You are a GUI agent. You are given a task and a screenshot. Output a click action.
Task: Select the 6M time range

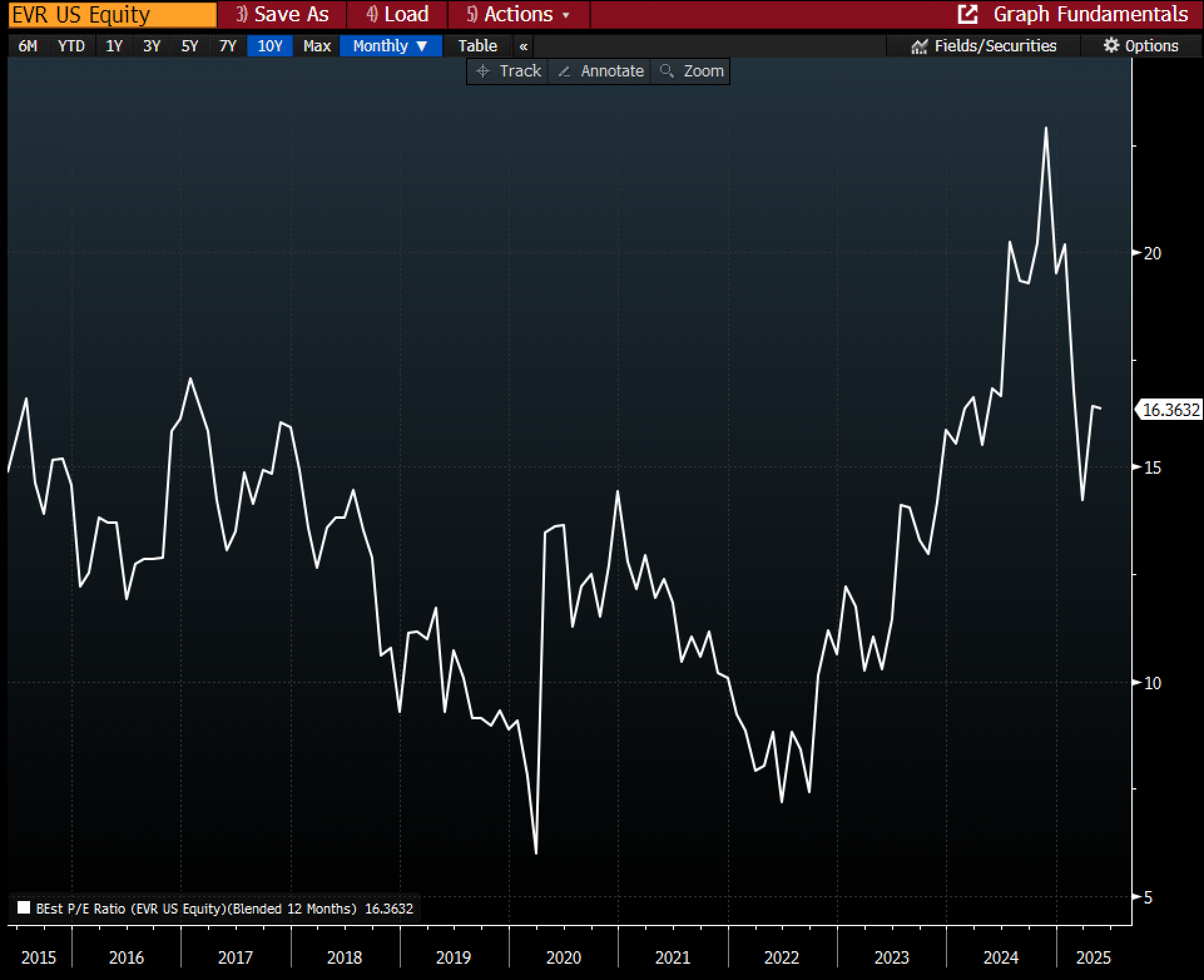pos(28,46)
